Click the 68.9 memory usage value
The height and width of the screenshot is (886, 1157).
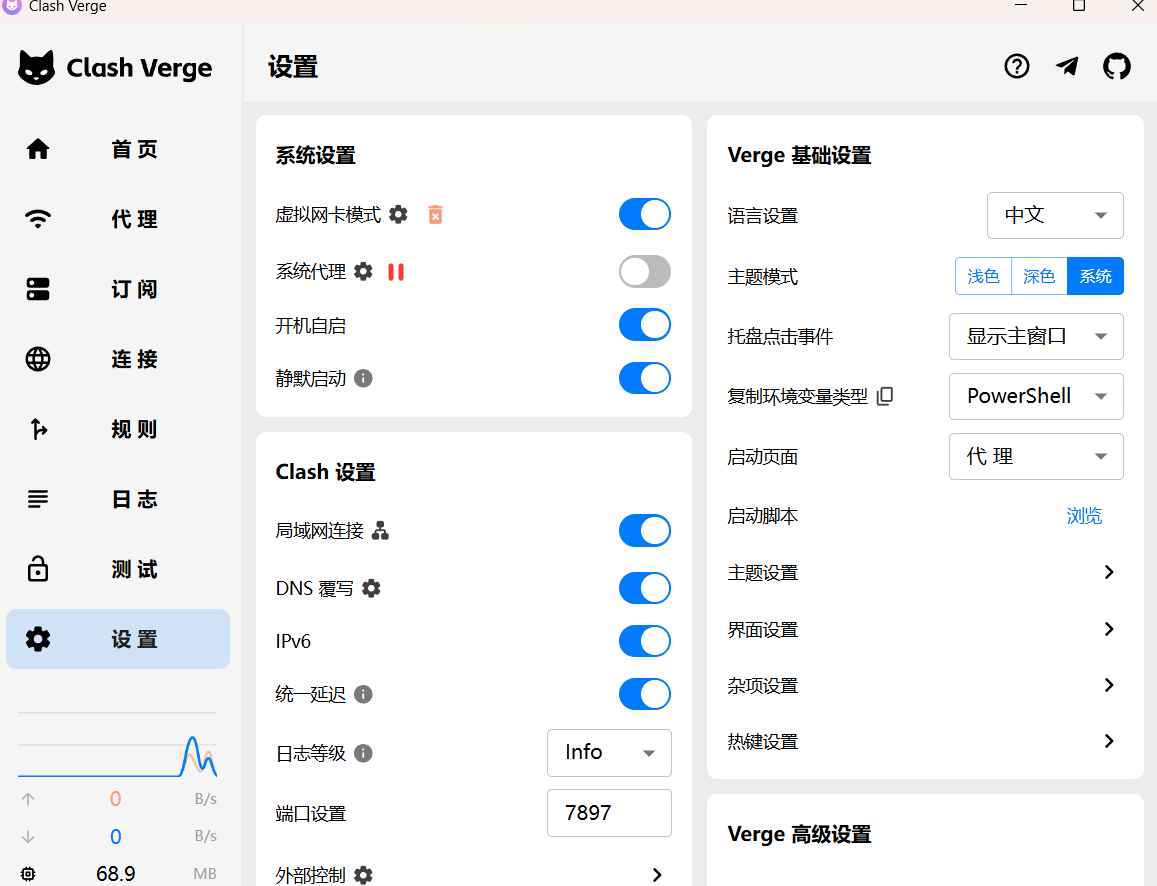(x=116, y=874)
